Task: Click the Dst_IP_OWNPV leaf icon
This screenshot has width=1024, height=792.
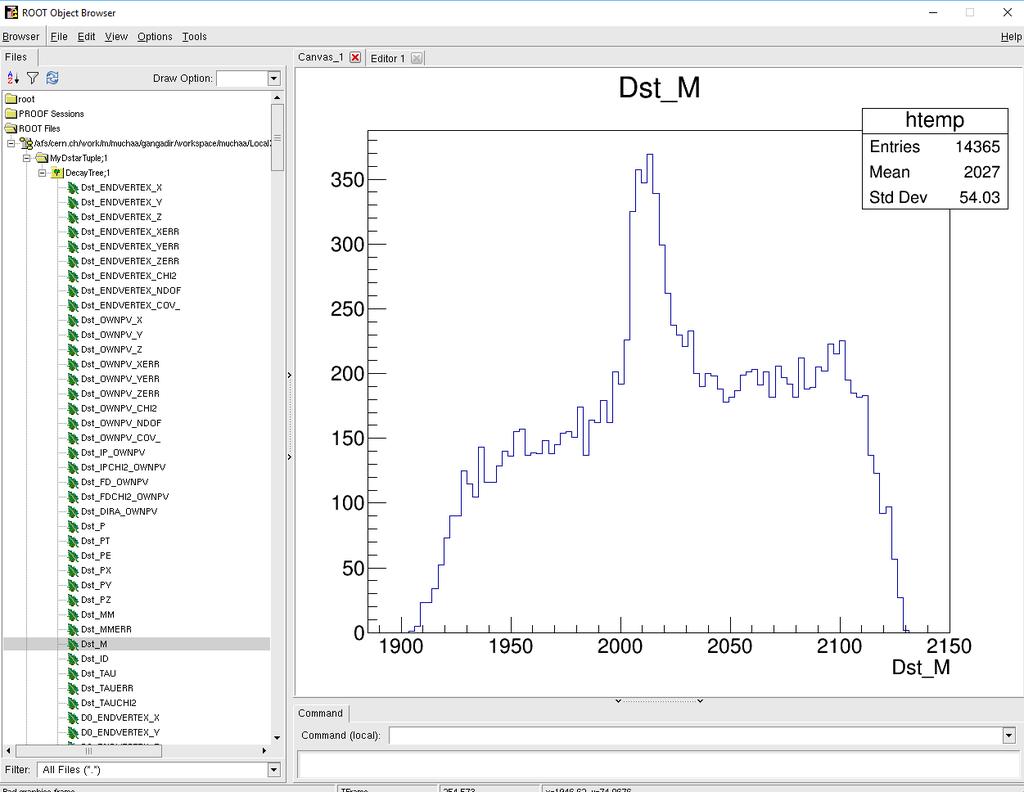Action: (73, 453)
